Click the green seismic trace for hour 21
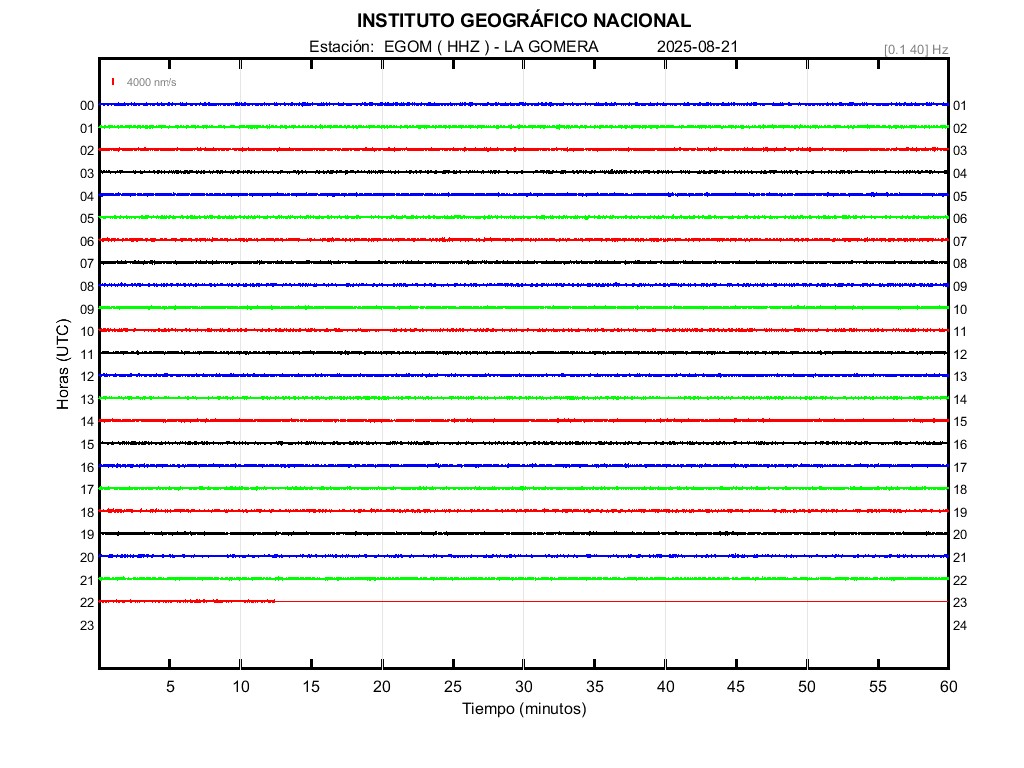Screen dimensions: 1024x768 [x=524, y=579]
